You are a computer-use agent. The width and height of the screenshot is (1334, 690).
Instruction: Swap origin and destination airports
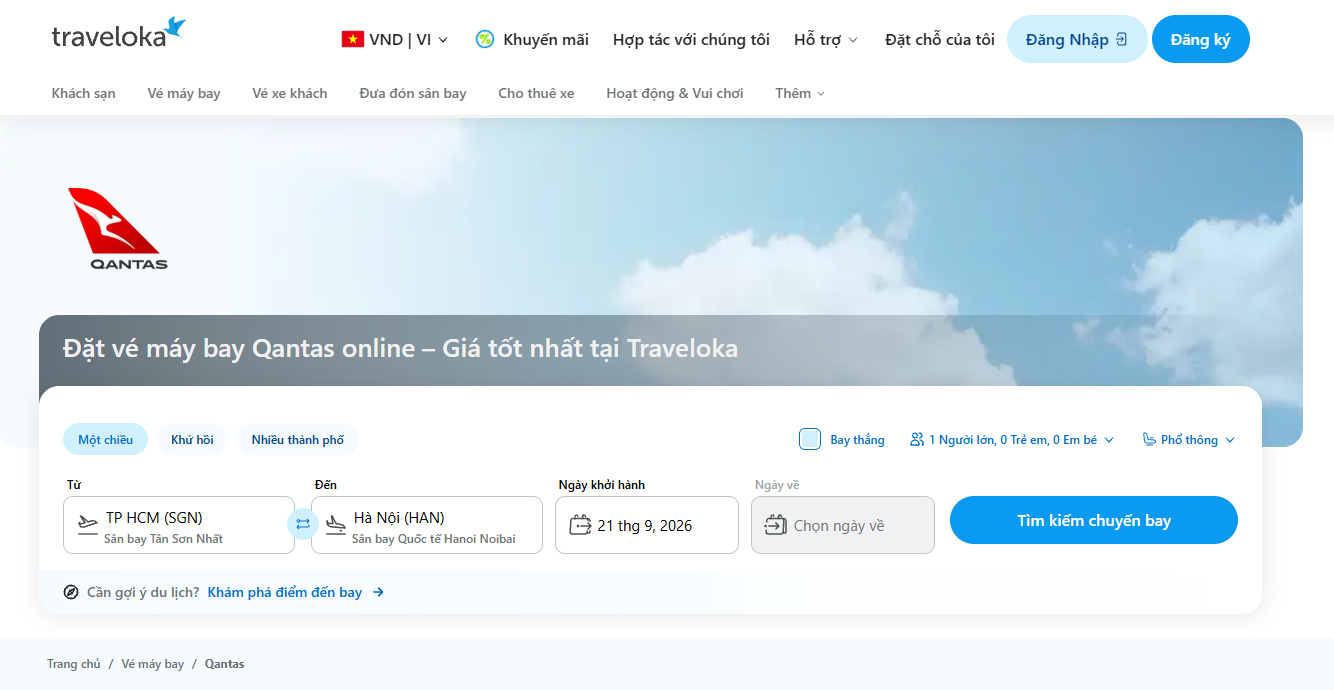click(x=303, y=524)
